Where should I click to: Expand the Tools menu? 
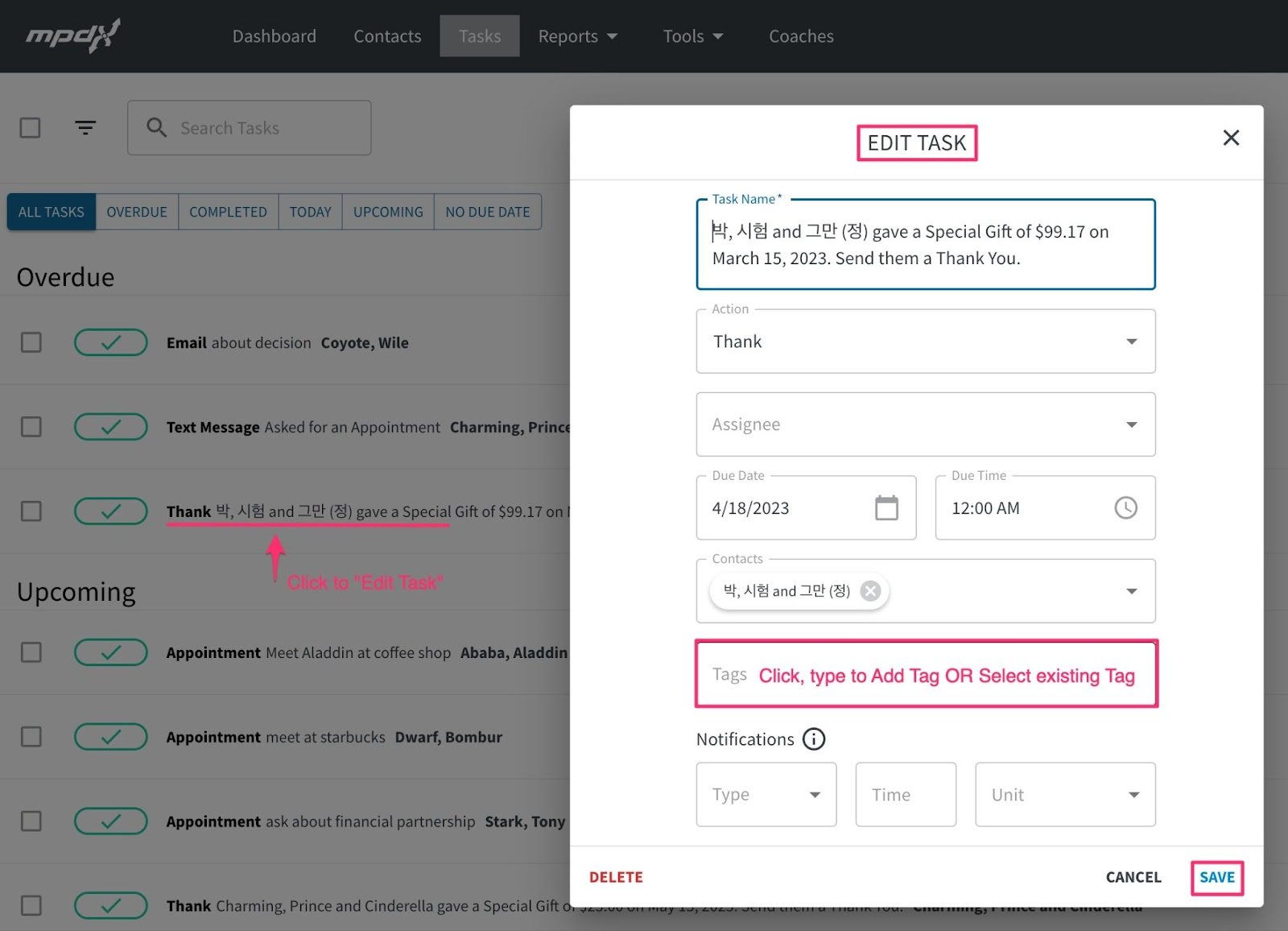[693, 36]
